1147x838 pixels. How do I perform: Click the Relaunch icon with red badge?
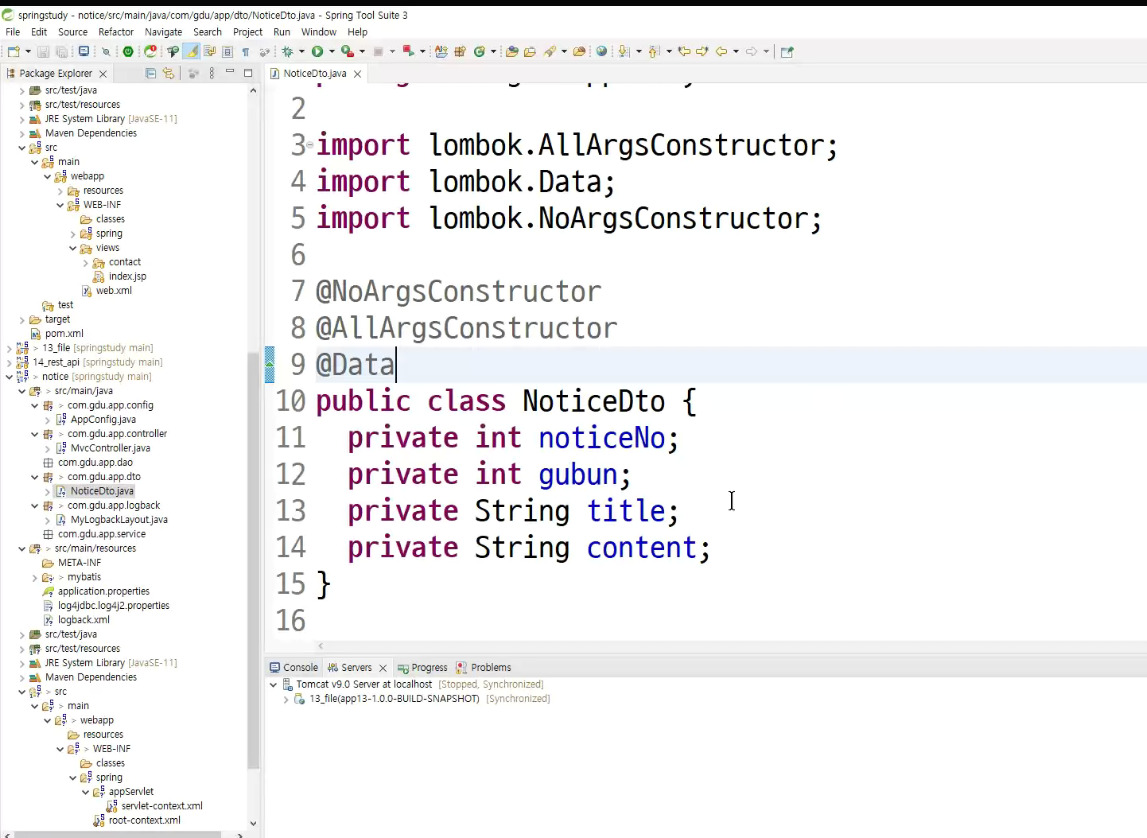150,51
